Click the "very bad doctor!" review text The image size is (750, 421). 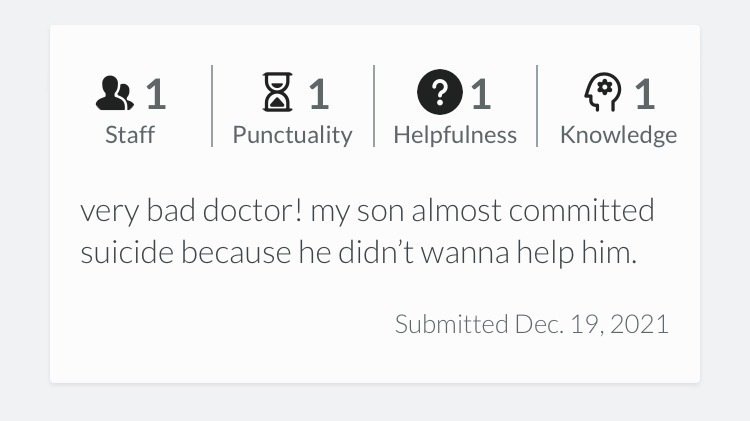coord(190,212)
